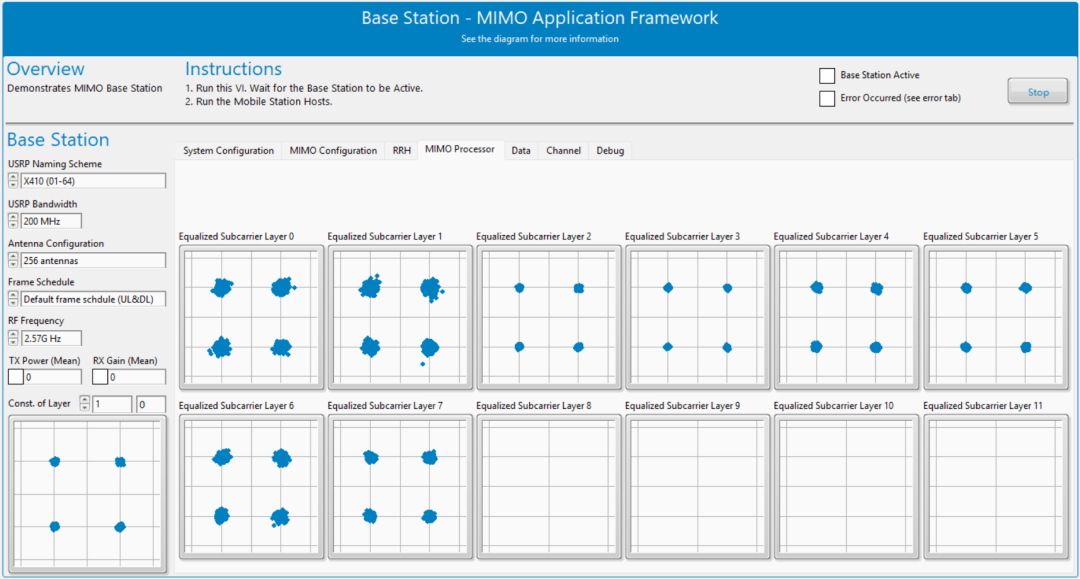
Task: Open the Channel tab
Action: [563, 150]
